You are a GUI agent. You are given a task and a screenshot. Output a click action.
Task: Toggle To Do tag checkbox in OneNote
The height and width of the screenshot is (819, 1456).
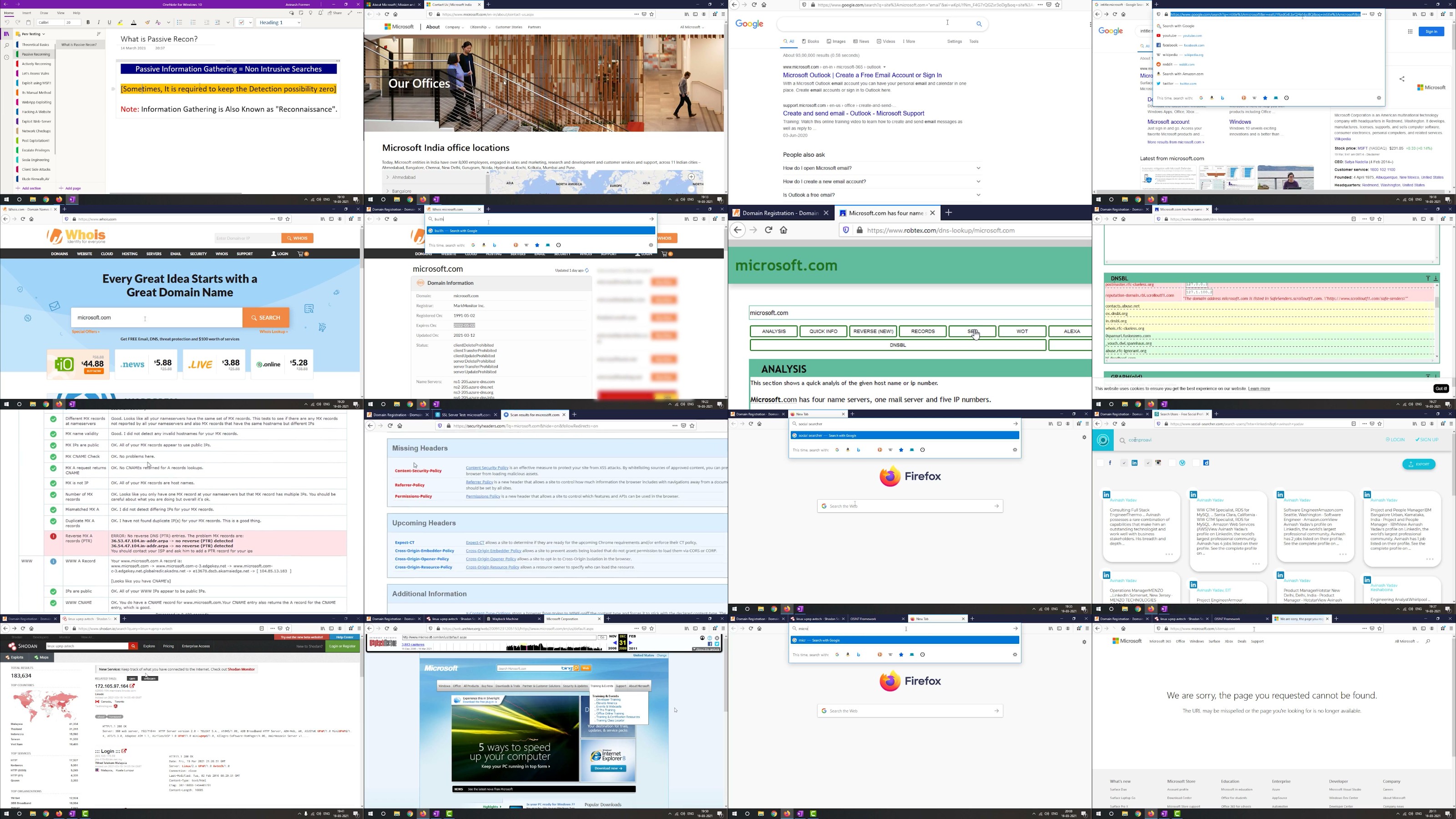click(242, 23)
